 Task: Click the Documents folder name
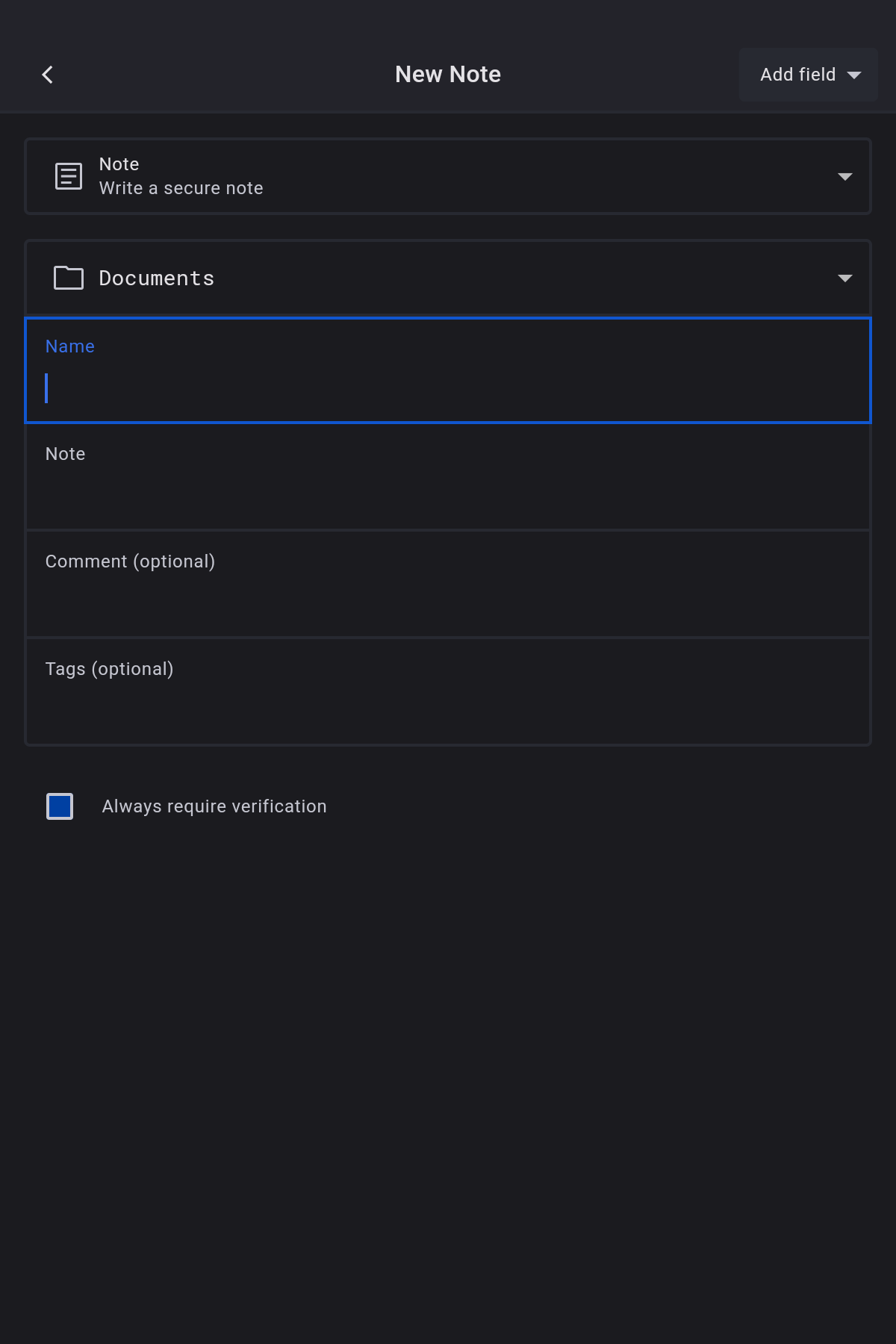[157, 279]
